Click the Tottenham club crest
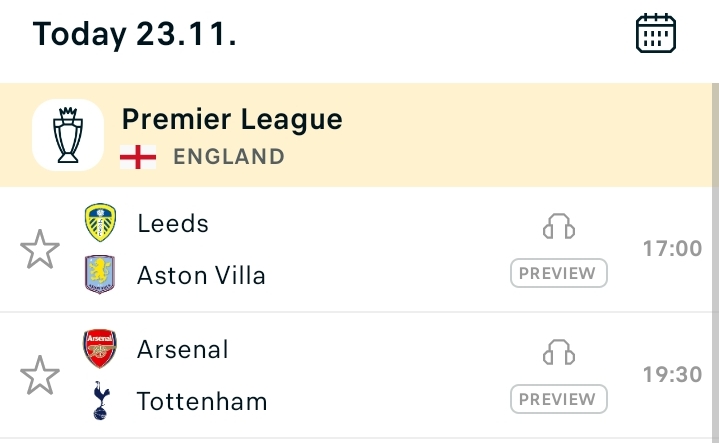This screenshot has height=443, width=719. [100, 401]
